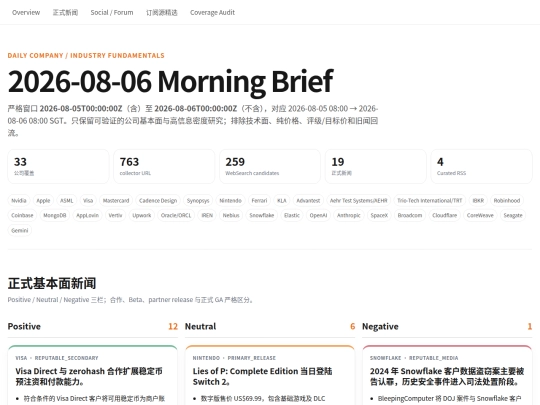540x405 pixels.
Task: Click the IBKR chip
Action: click(x=478, y=200)
